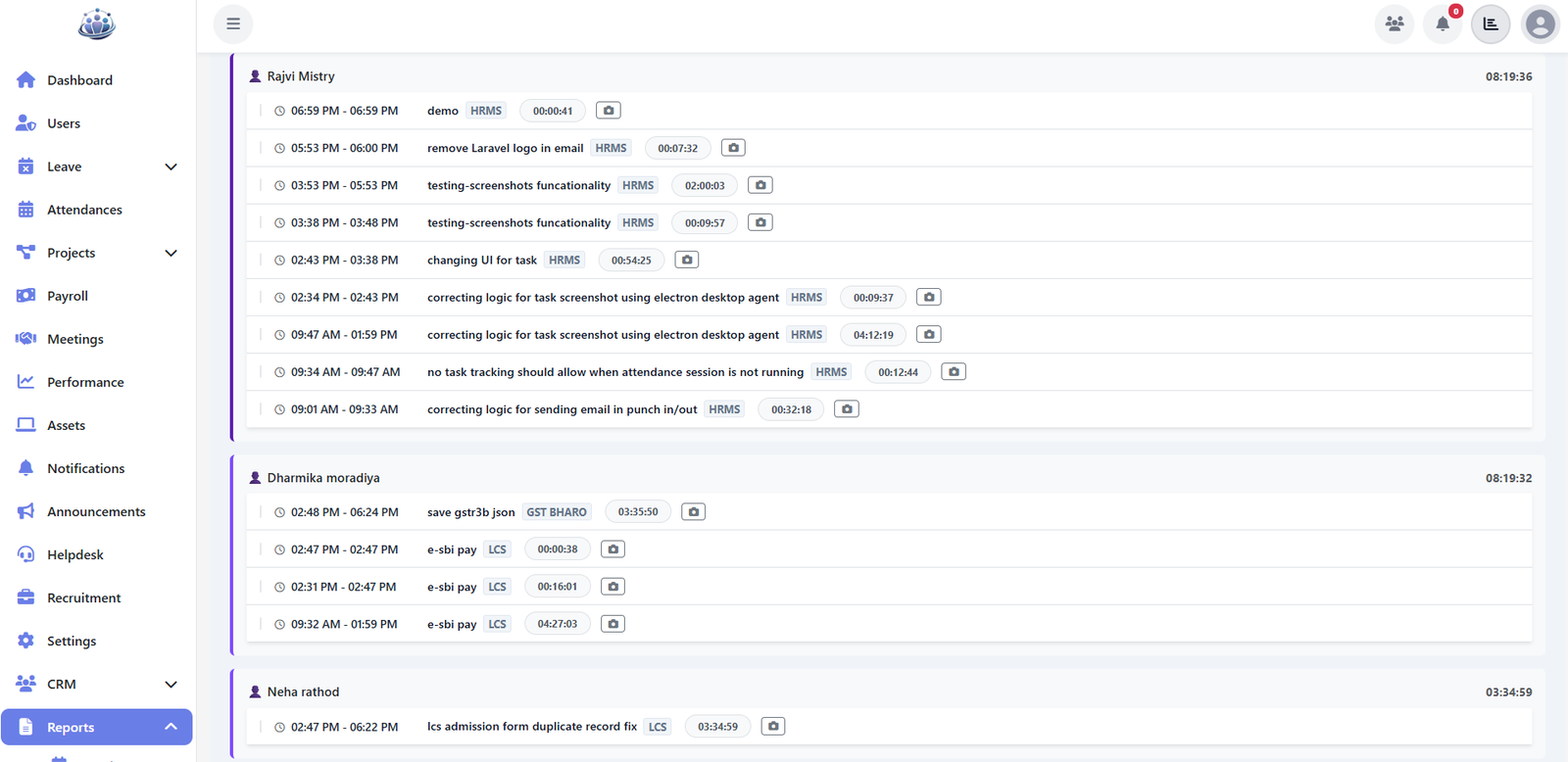View screenshots for lcs admission form task

point(773,726)
